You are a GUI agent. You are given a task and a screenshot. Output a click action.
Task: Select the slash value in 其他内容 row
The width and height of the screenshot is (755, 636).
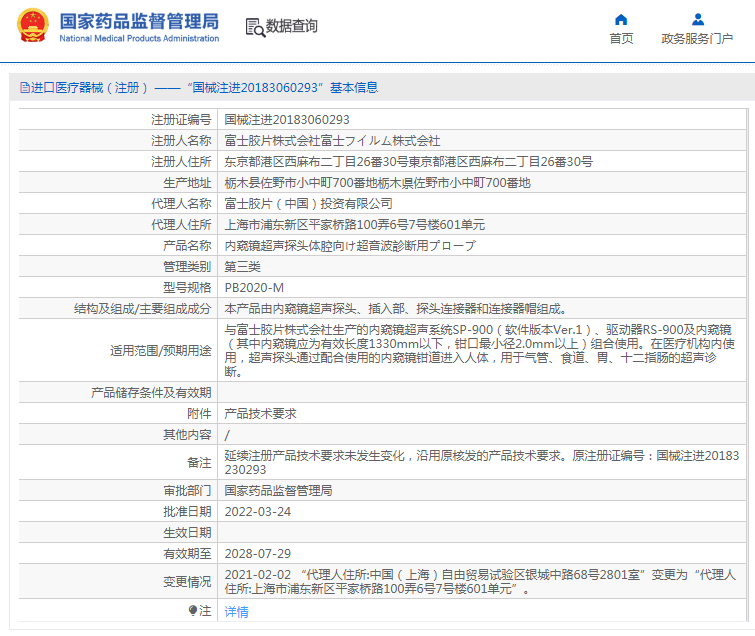coord(227,435)
